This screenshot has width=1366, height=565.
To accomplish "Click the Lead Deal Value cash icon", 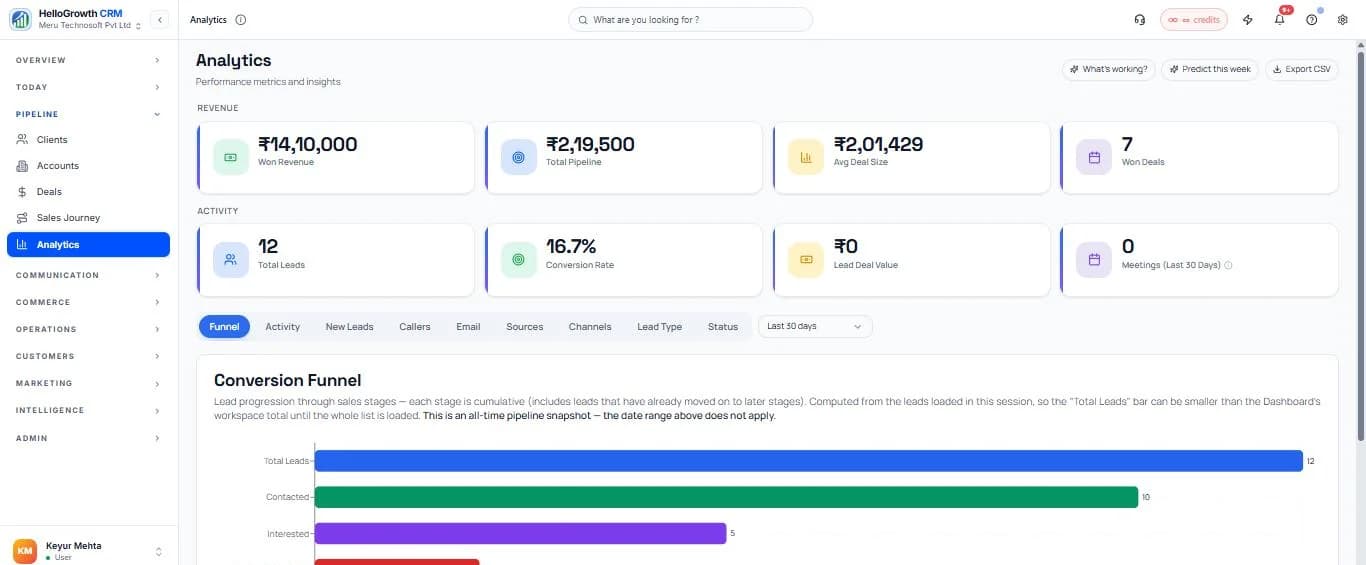I will pyautogui.click(x=806, y=260).
